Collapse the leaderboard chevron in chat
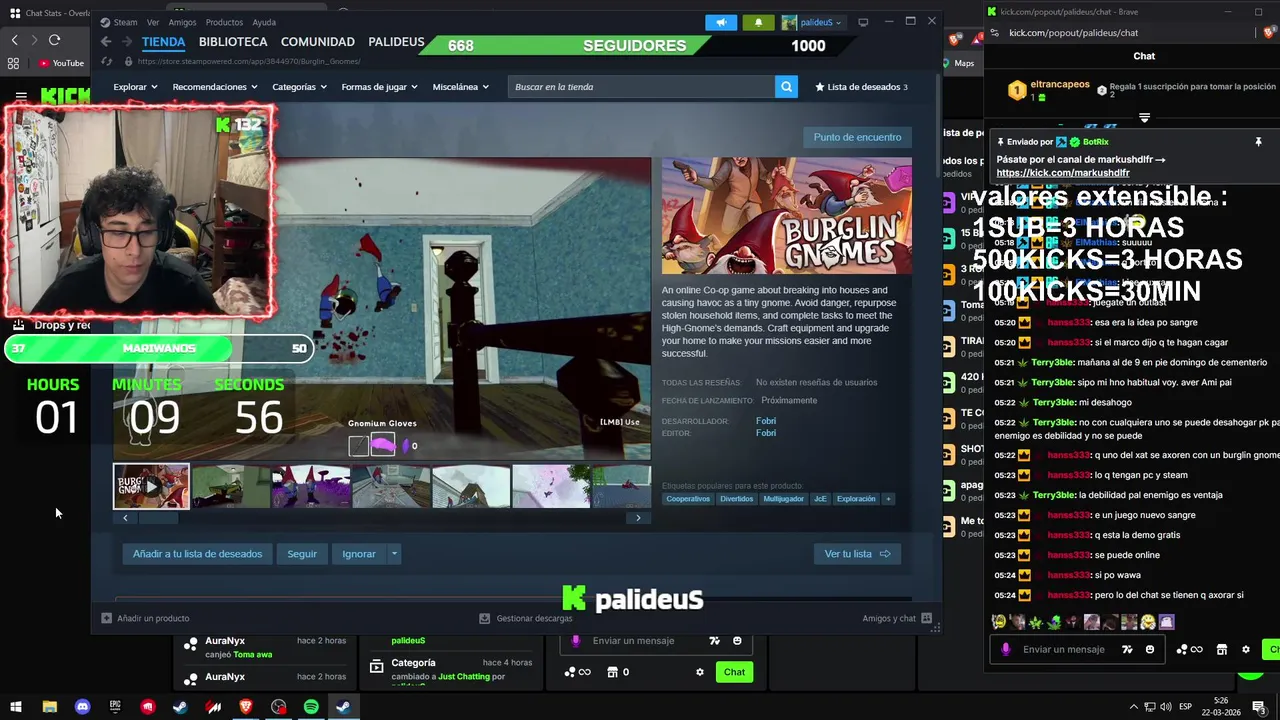1280x720 pixels. [x=1144, y=117]
